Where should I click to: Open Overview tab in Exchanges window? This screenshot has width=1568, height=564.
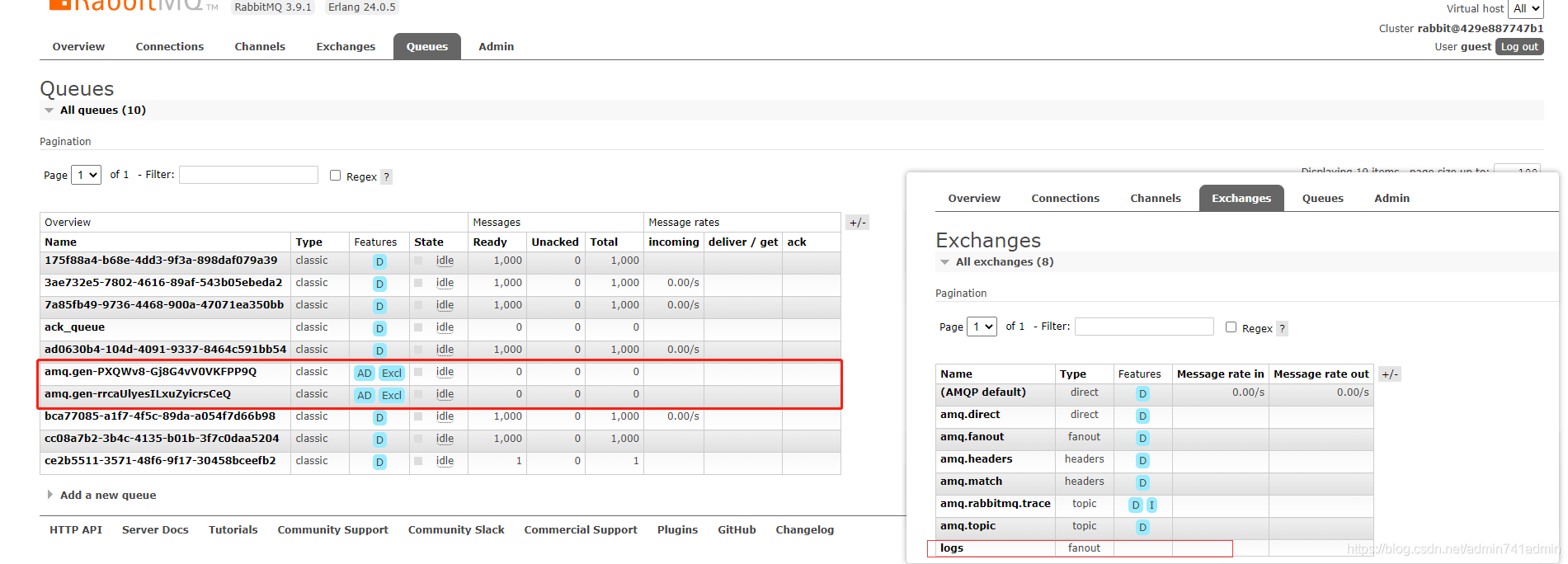tap(974, 199)
